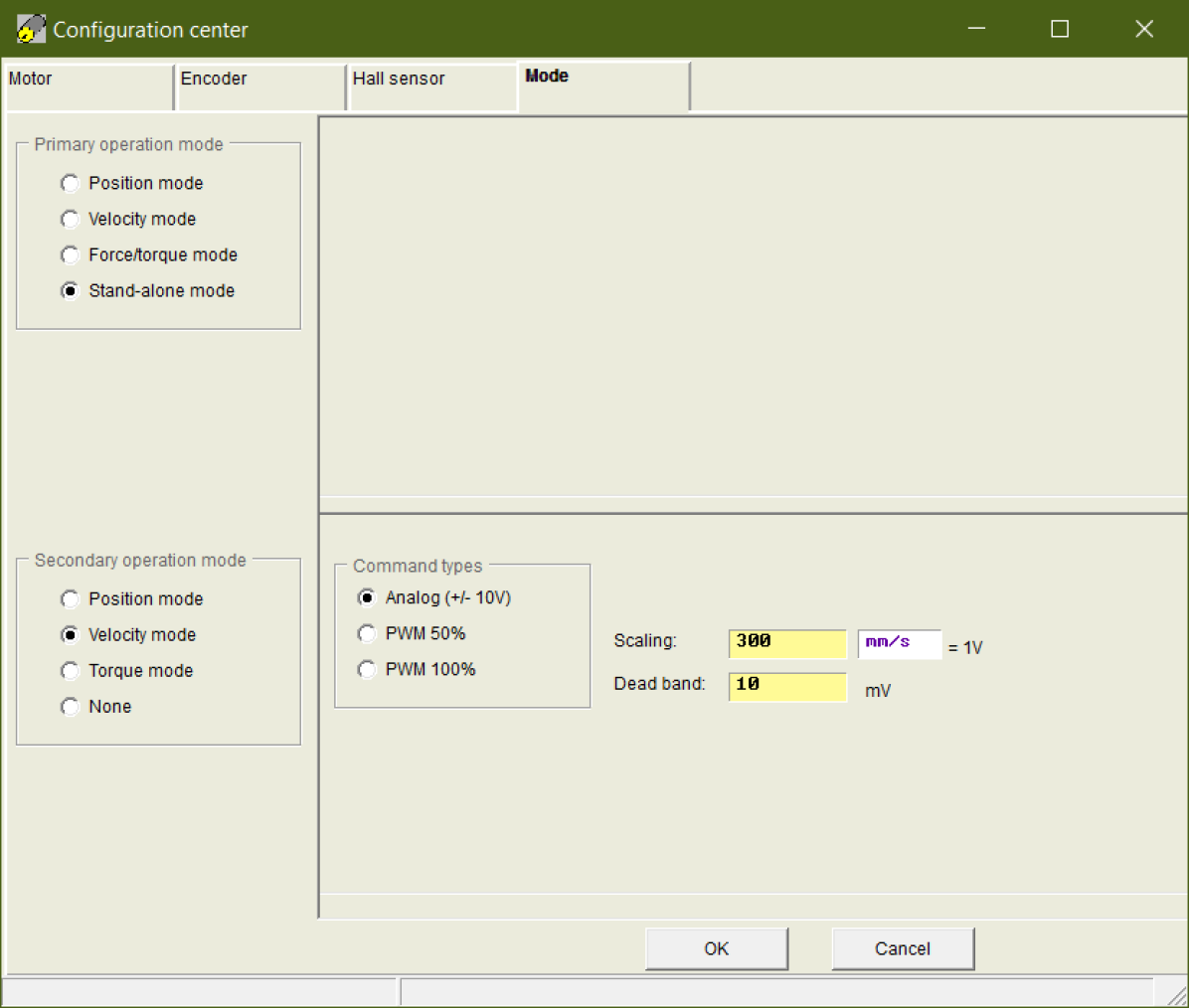Select primary Force/torque mode
The height and width of the screenshot is (1008, 1189).
pyautogui.click(x=70, y=254)
